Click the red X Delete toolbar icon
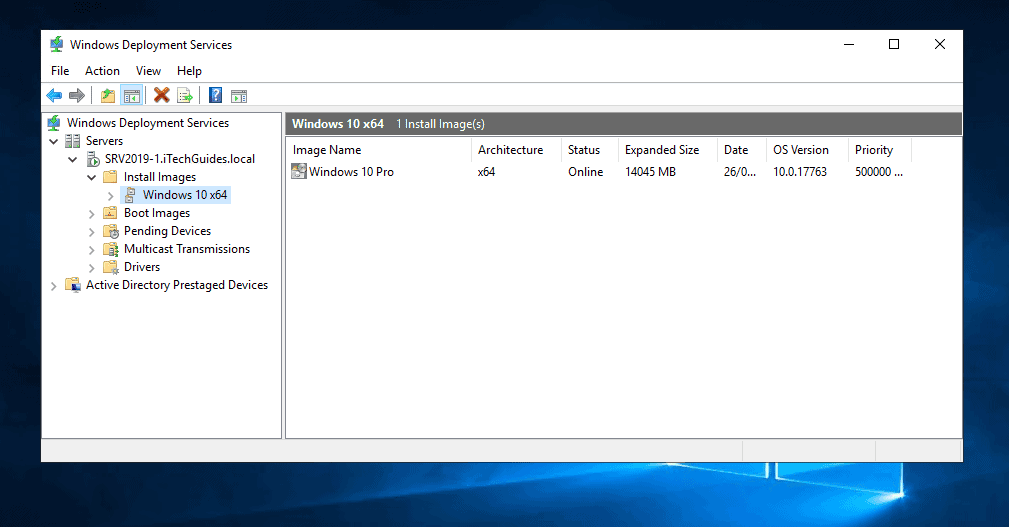 click(x=162, y=95)
